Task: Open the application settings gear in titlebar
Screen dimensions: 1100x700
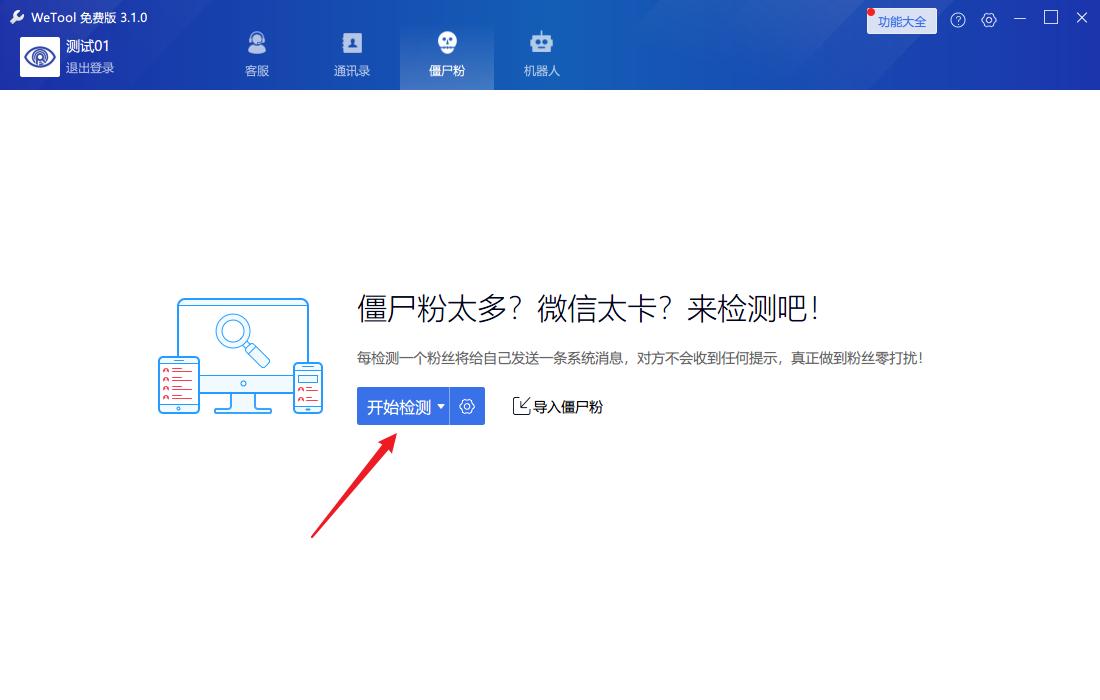Action: coord(989,19)
